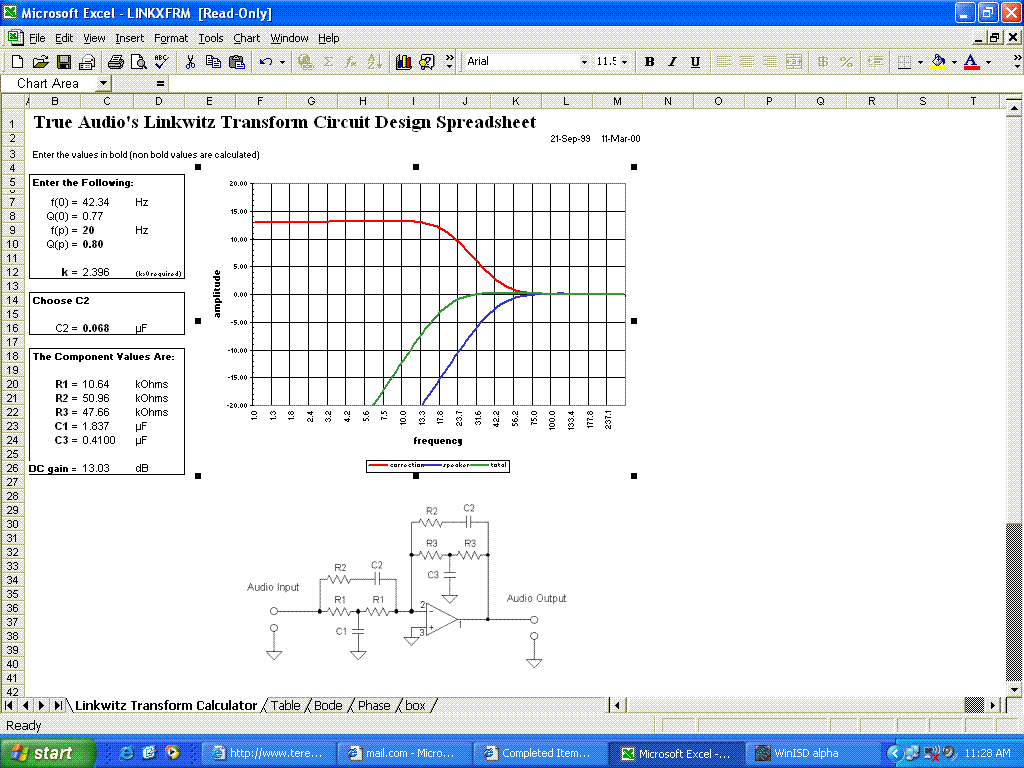Screen dimensions: 1024x768
Task: Apply Percent Style icon
Action: [846, 61]
